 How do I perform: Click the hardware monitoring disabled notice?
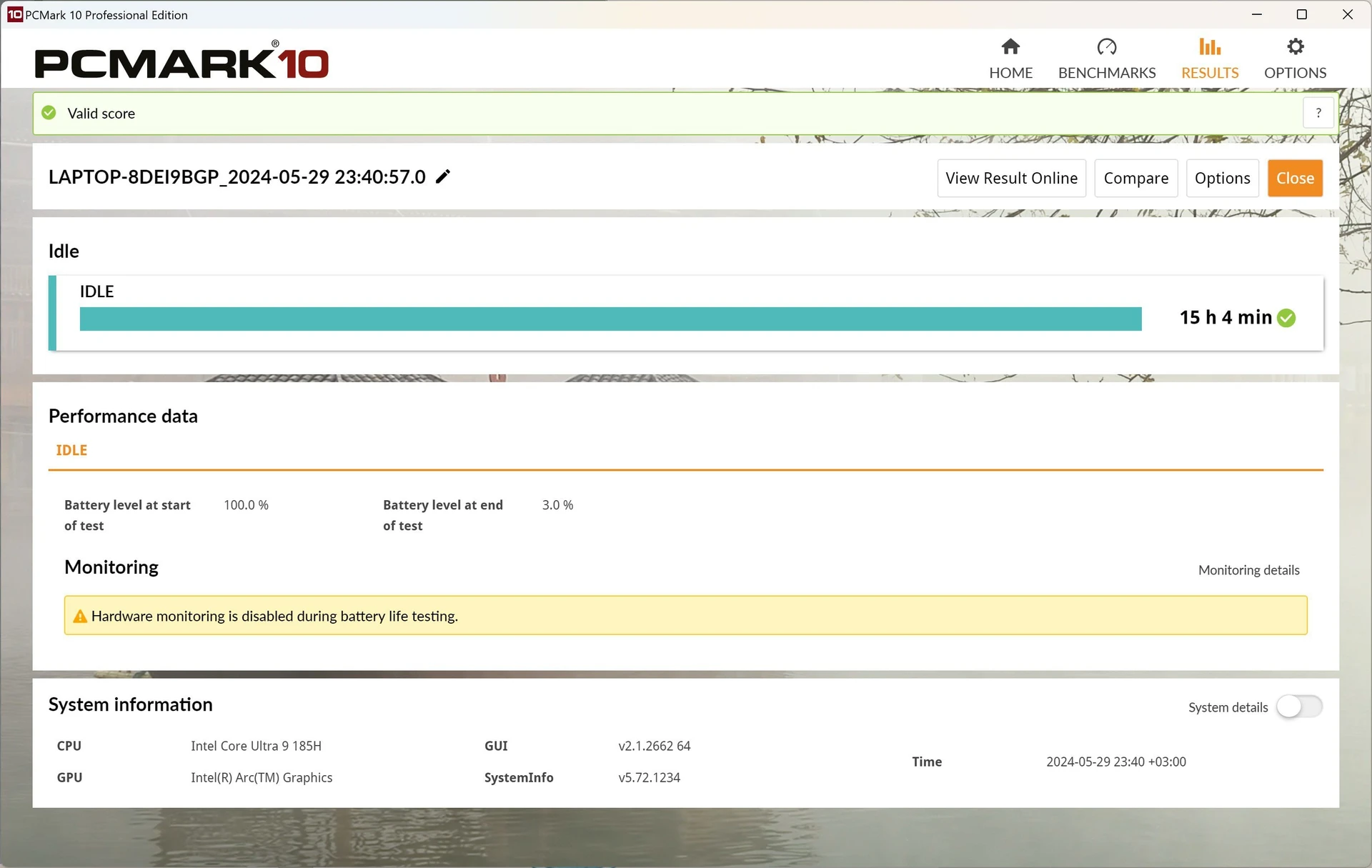tap(685, 615)
